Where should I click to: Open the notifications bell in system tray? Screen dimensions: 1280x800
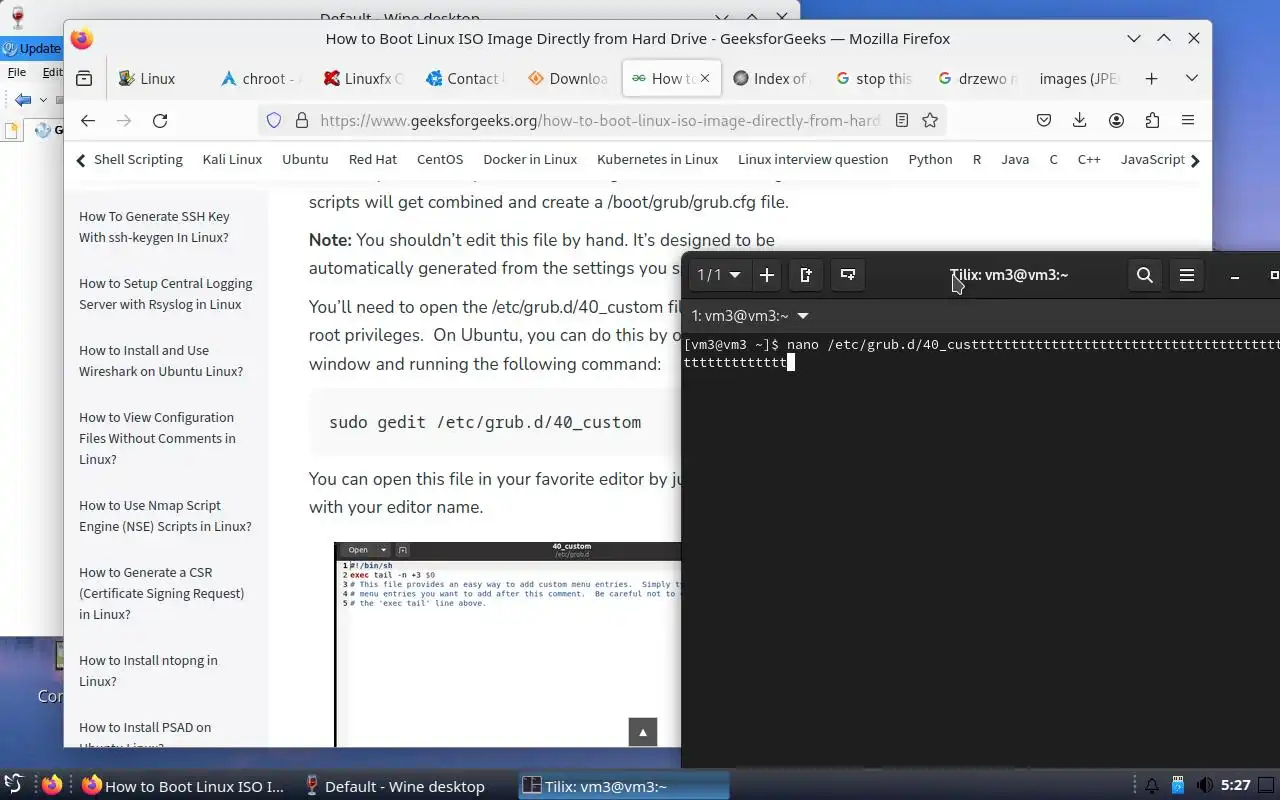pos(1151,786)
